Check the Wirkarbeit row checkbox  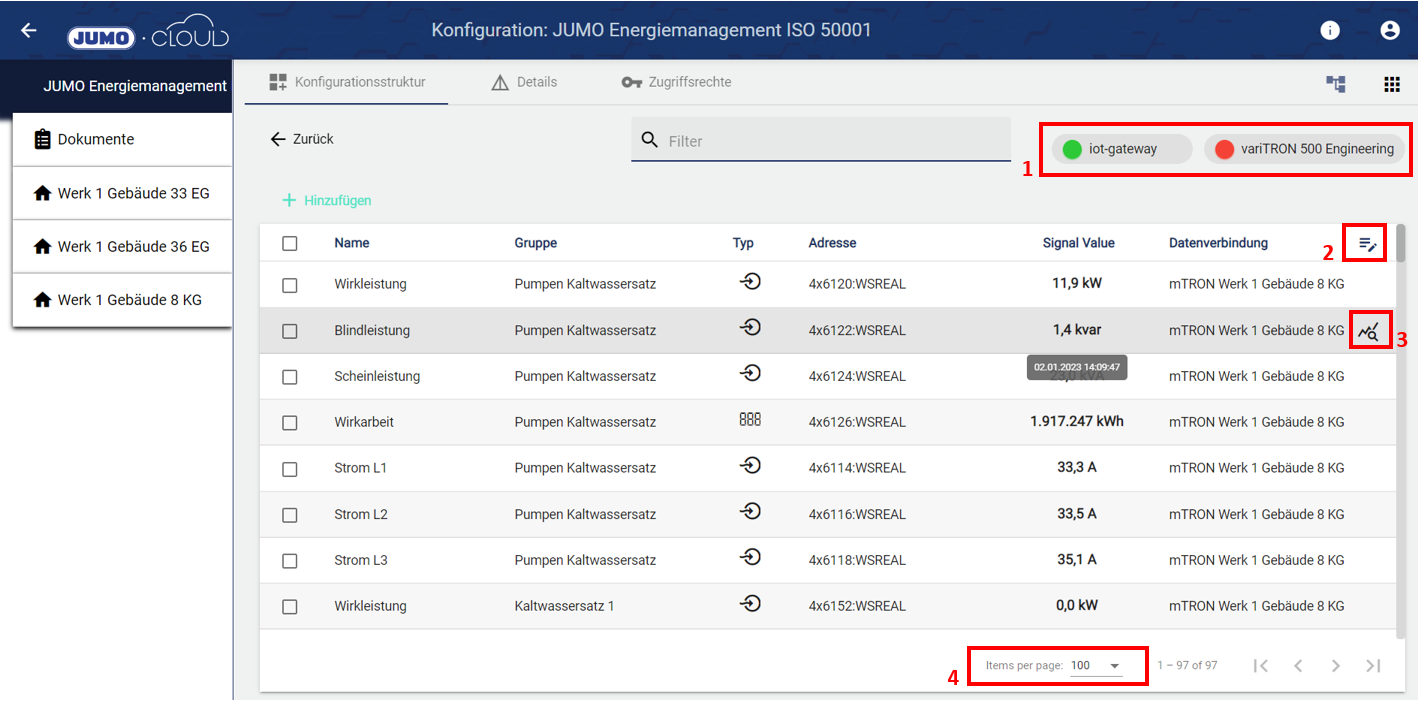[290, 423]
